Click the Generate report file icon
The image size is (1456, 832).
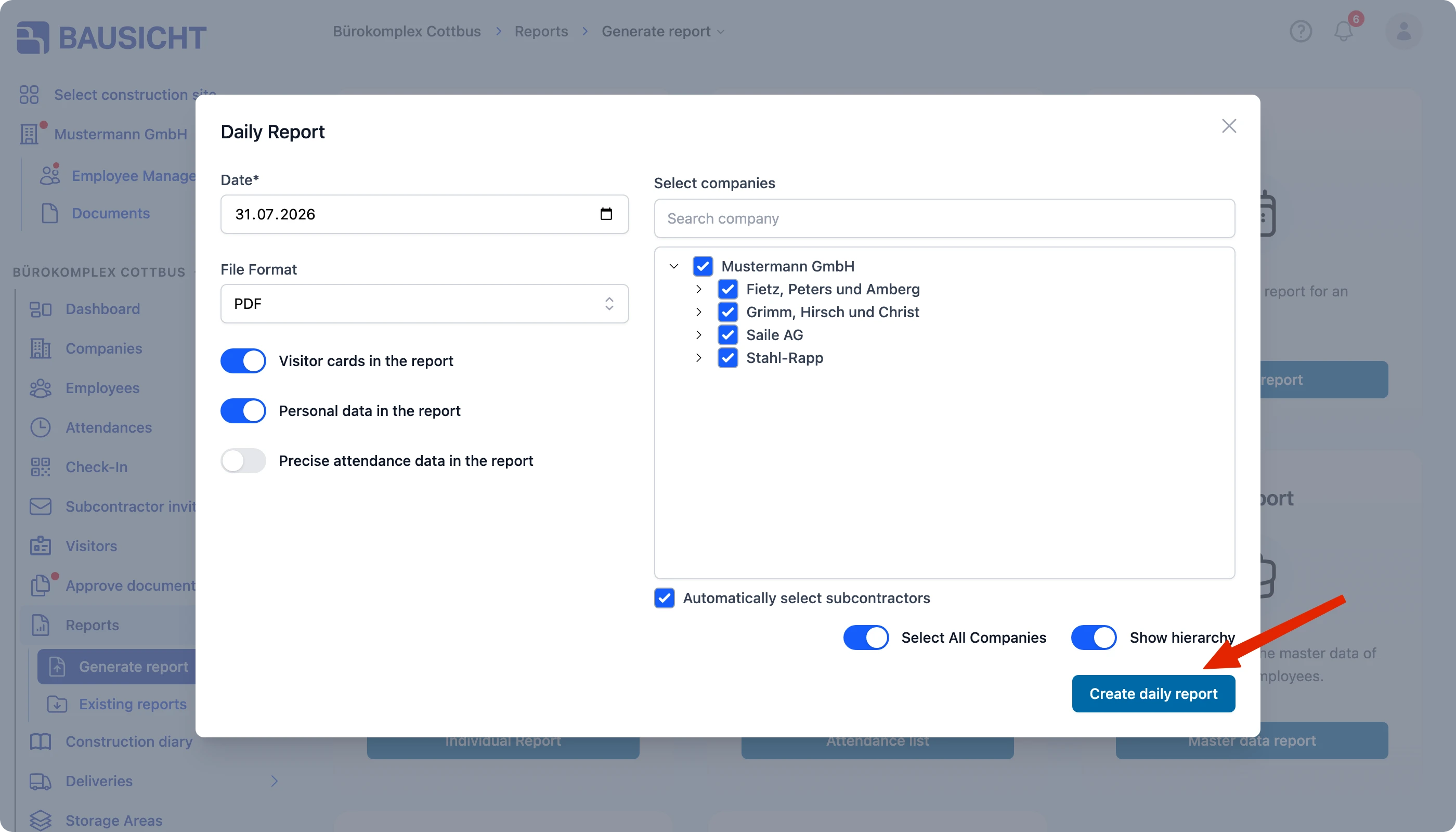57,666
